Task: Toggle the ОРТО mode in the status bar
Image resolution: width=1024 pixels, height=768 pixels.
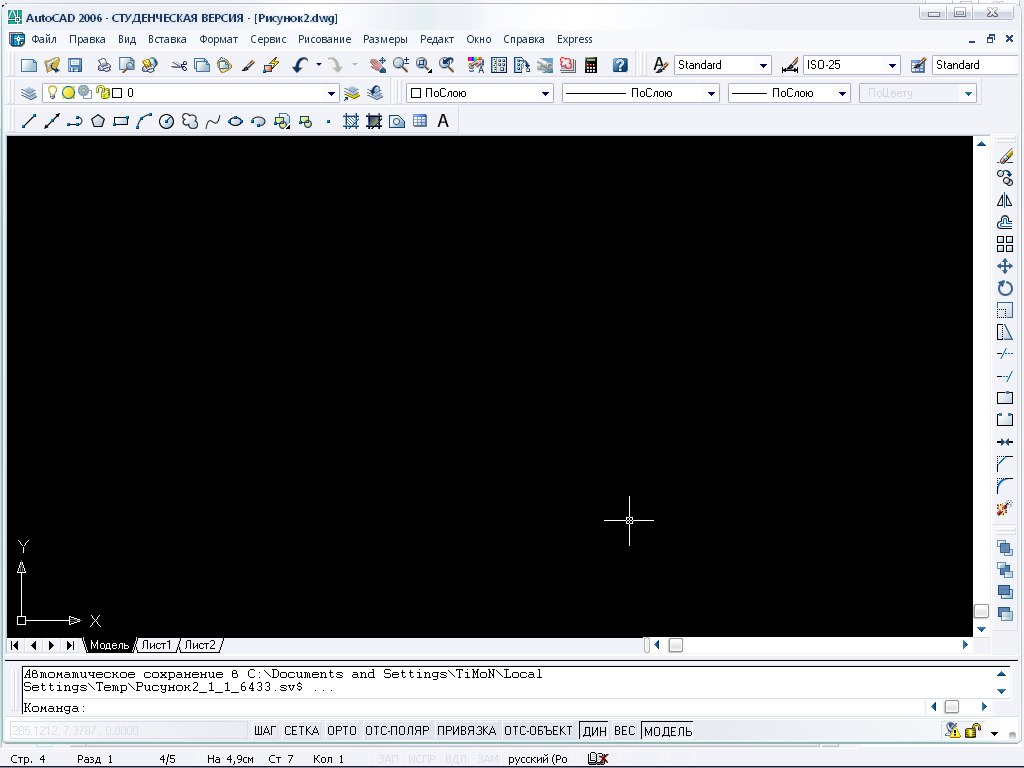Action: click(x=342, y=731)
